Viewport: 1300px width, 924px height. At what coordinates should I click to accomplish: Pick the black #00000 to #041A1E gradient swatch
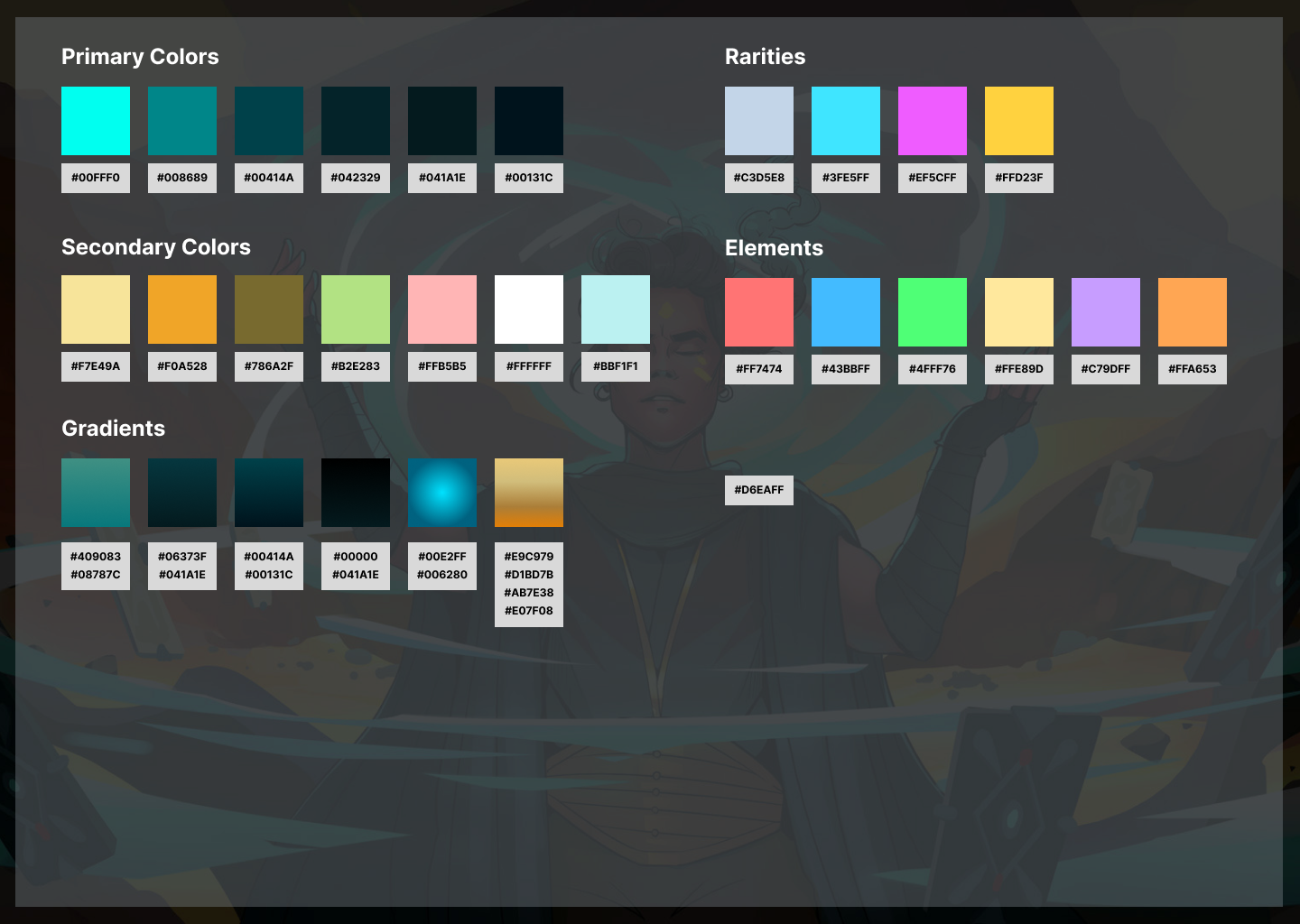[x=356, y=493]
